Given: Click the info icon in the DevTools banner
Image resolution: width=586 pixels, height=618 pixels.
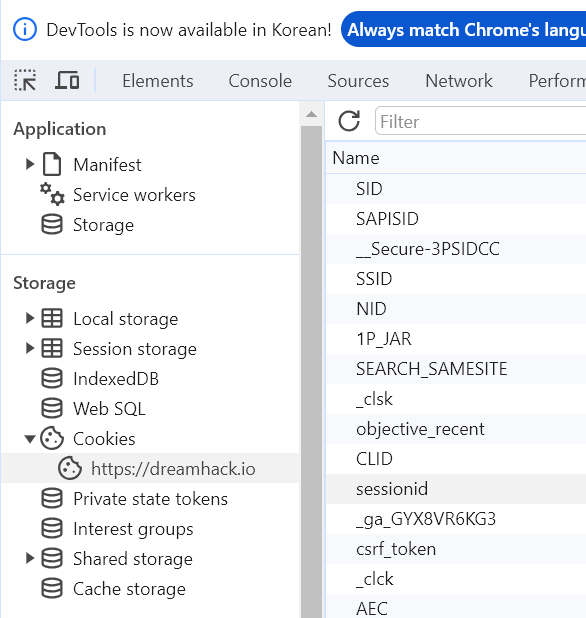Looking at the screenshot, I should click(x=25, y=30).
